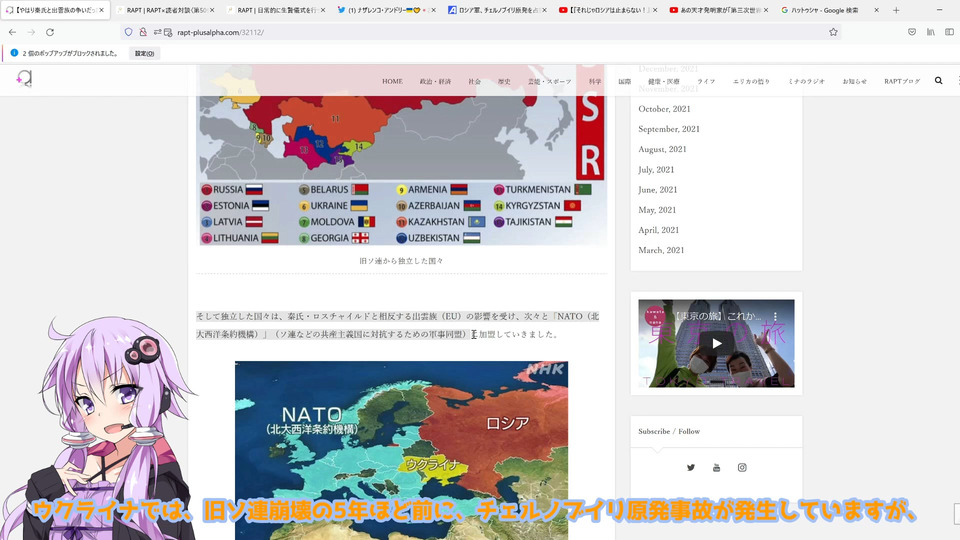Switch to the ナザレンコ・アンドリー Twitter tab
Screen dimensions: 960x540
387,10
